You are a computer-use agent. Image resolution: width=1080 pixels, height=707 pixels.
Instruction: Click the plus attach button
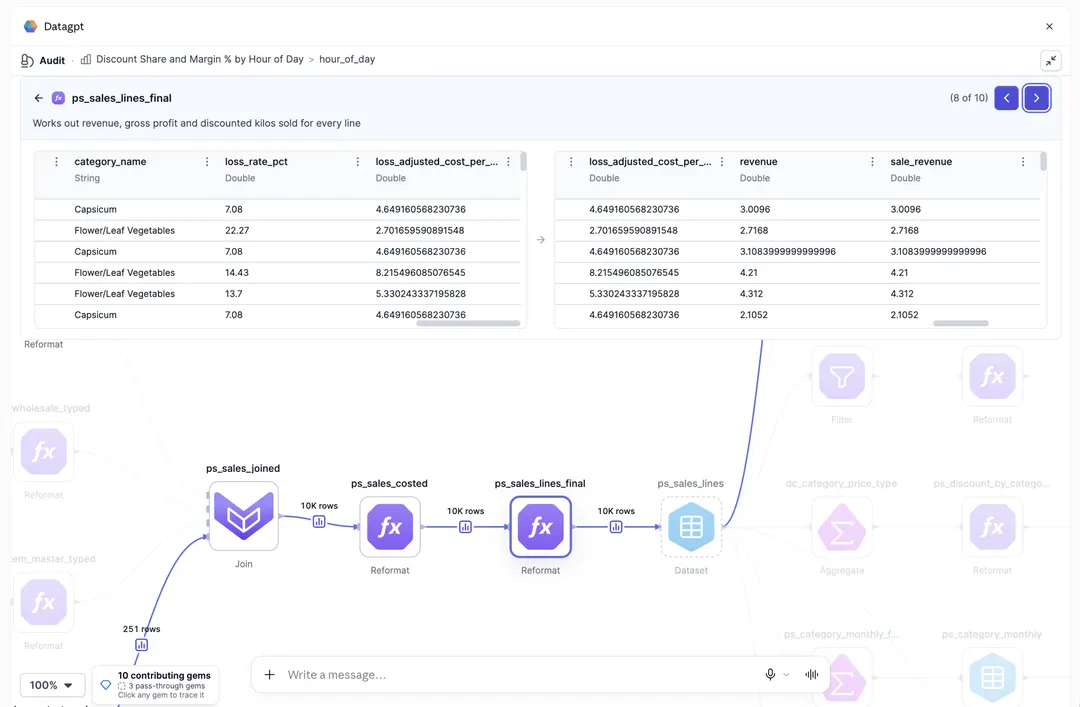point(270,675)
